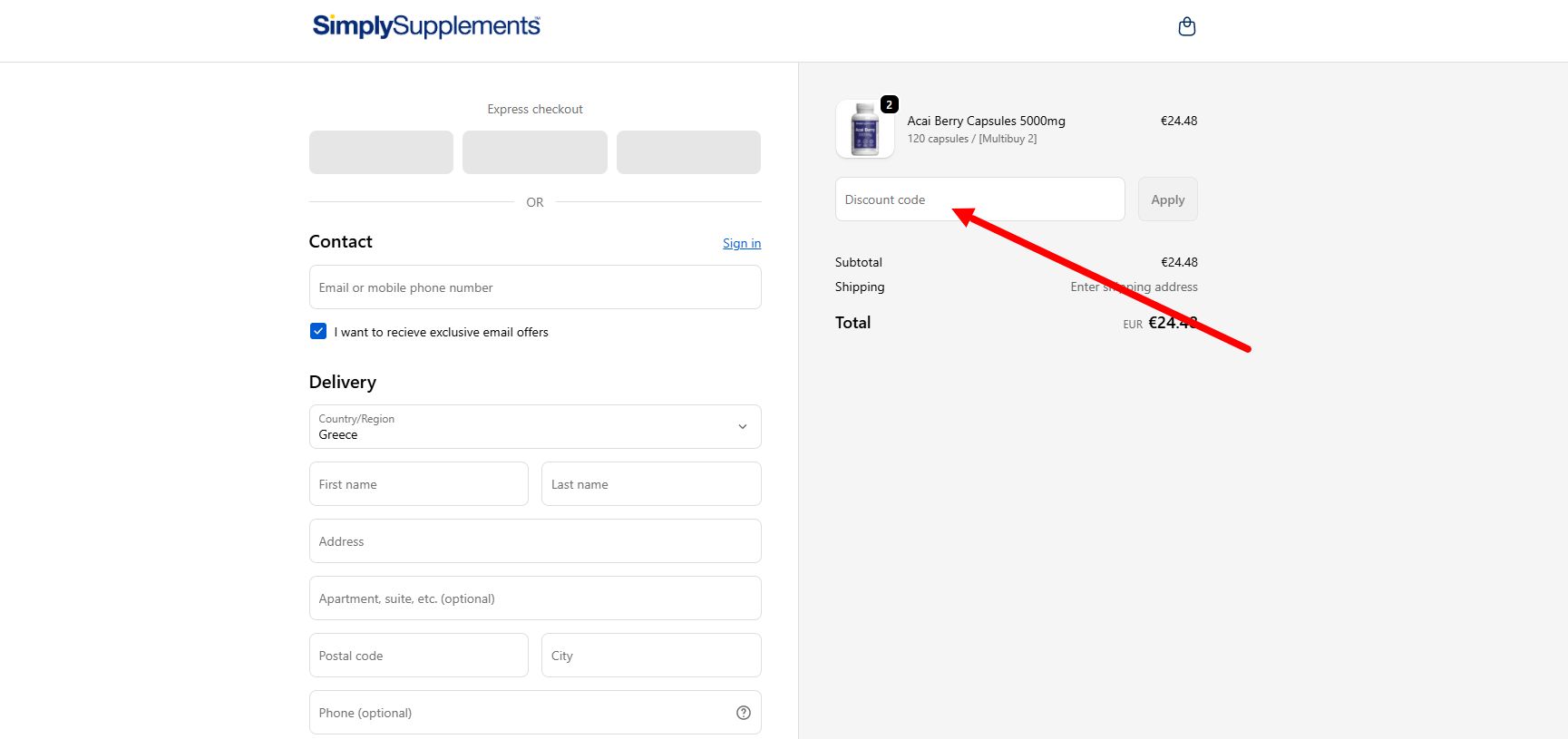Open the Country/Region dropdown
This screenshot has width=1568, height=739.
[x=535, y=426]
